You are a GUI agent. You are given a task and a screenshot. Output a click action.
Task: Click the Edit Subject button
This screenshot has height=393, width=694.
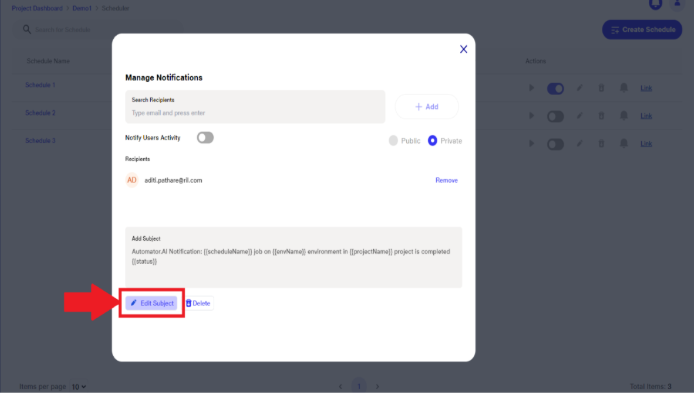pyautogui.click(x=152, y=303)
